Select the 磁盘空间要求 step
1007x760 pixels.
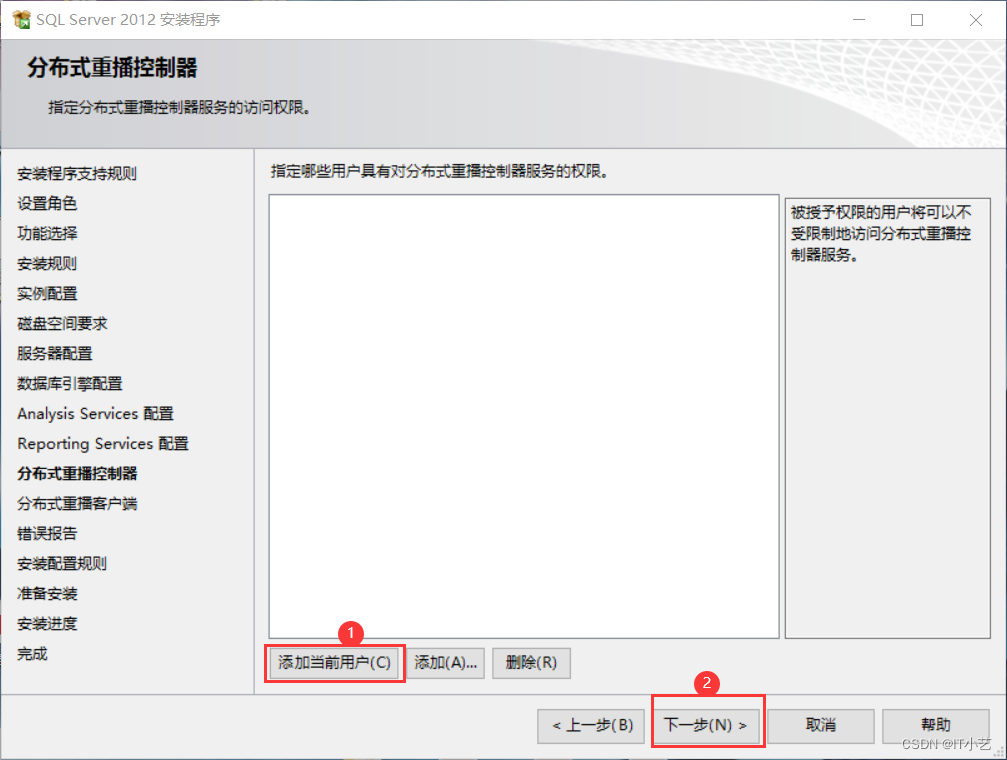pos(62,323)
